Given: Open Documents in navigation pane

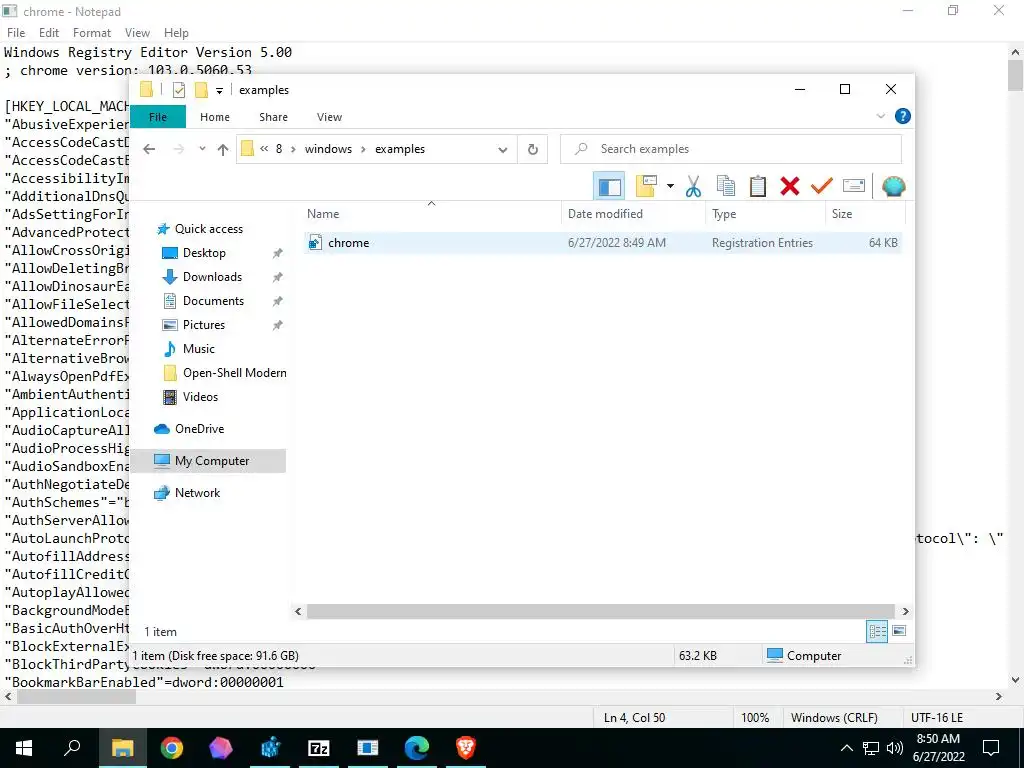Looking at the screenshot, I should [213, 301].
